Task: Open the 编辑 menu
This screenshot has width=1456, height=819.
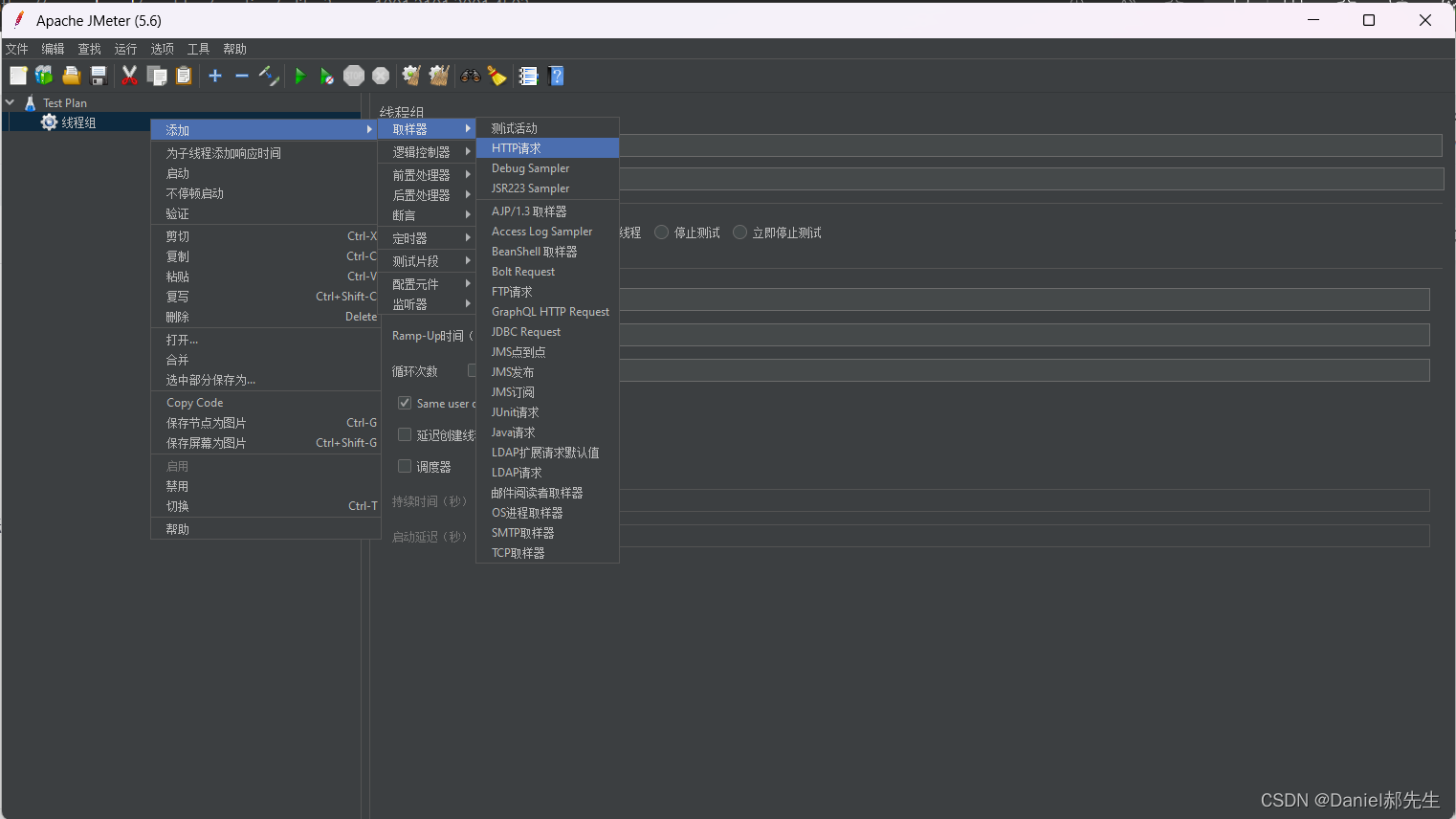Action: click(53, 49)
